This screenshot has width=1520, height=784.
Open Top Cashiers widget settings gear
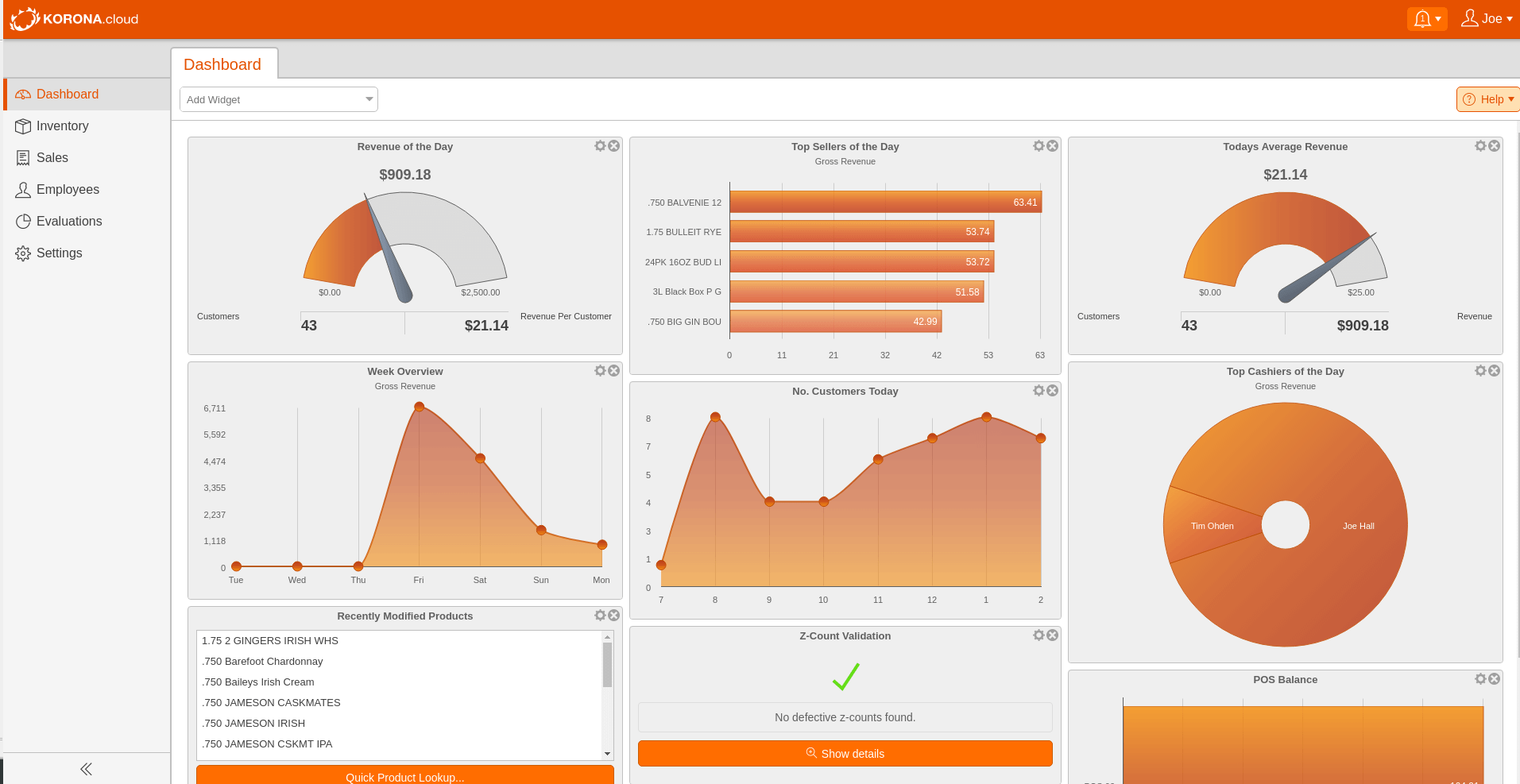(x=1480, y=370)
